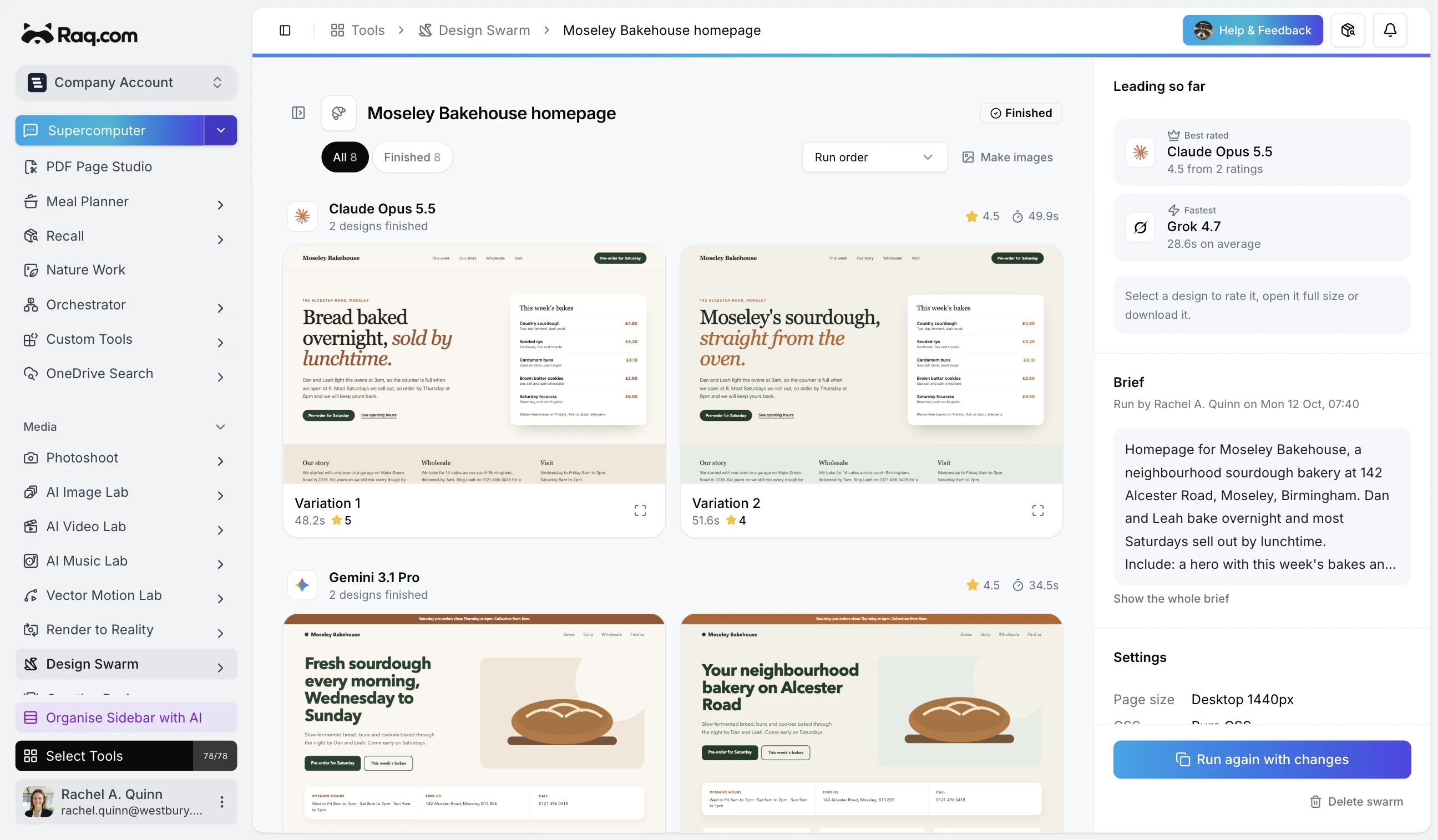The width and height of the screenshot is (1438, 840).
Task: Open the notifications bell
Action: pos(1390,30)
